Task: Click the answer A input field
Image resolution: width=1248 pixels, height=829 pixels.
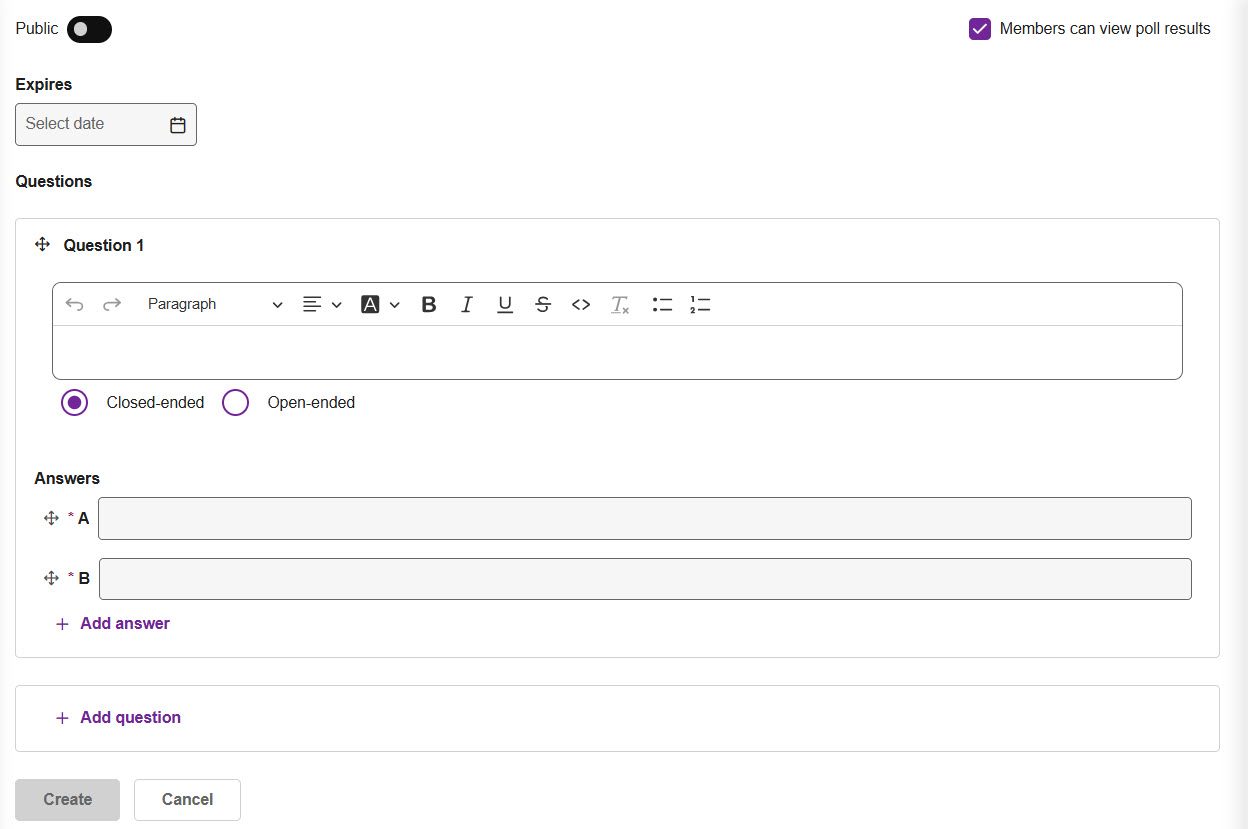Action: tap(644, 519)
